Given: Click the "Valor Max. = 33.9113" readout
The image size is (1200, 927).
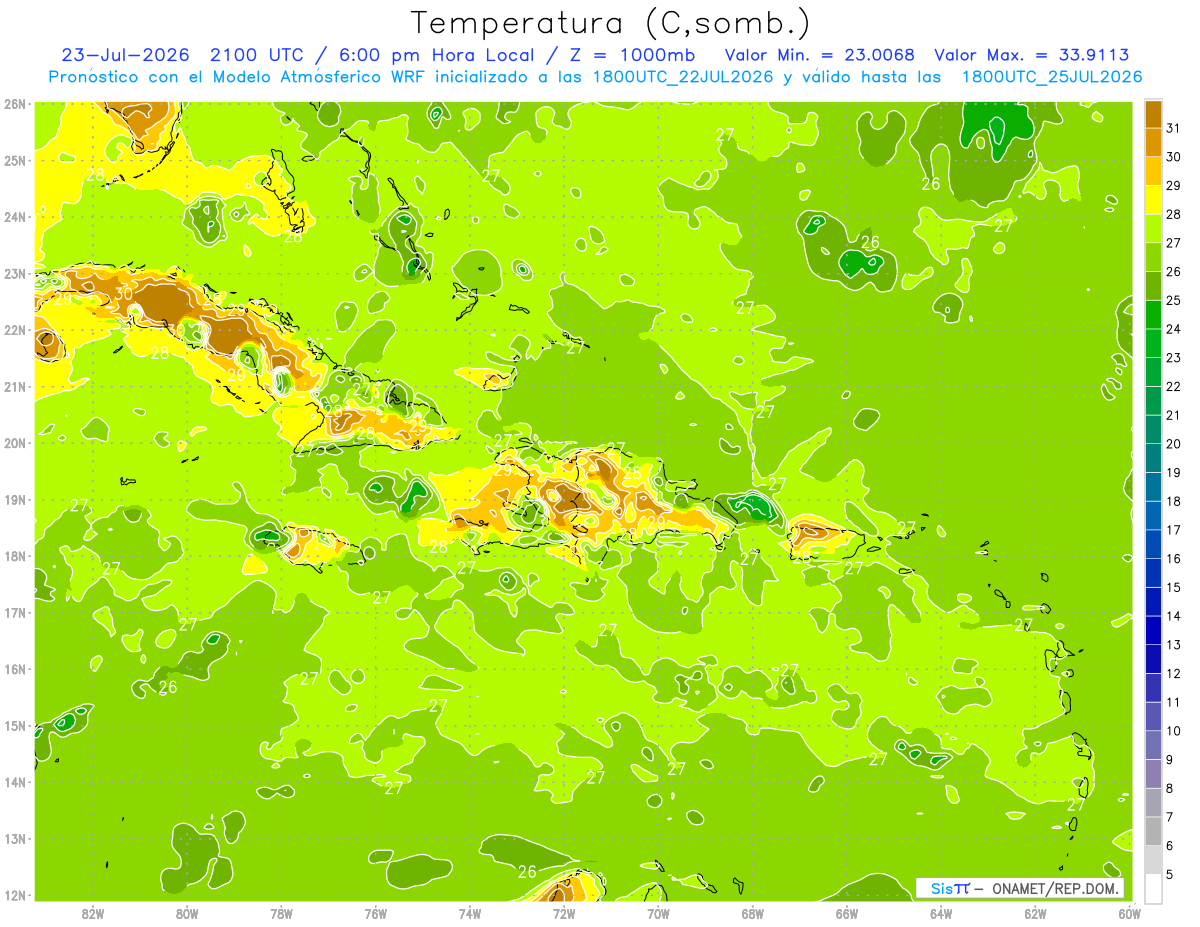Looking at the screenshot, I should coord(1032,55).
